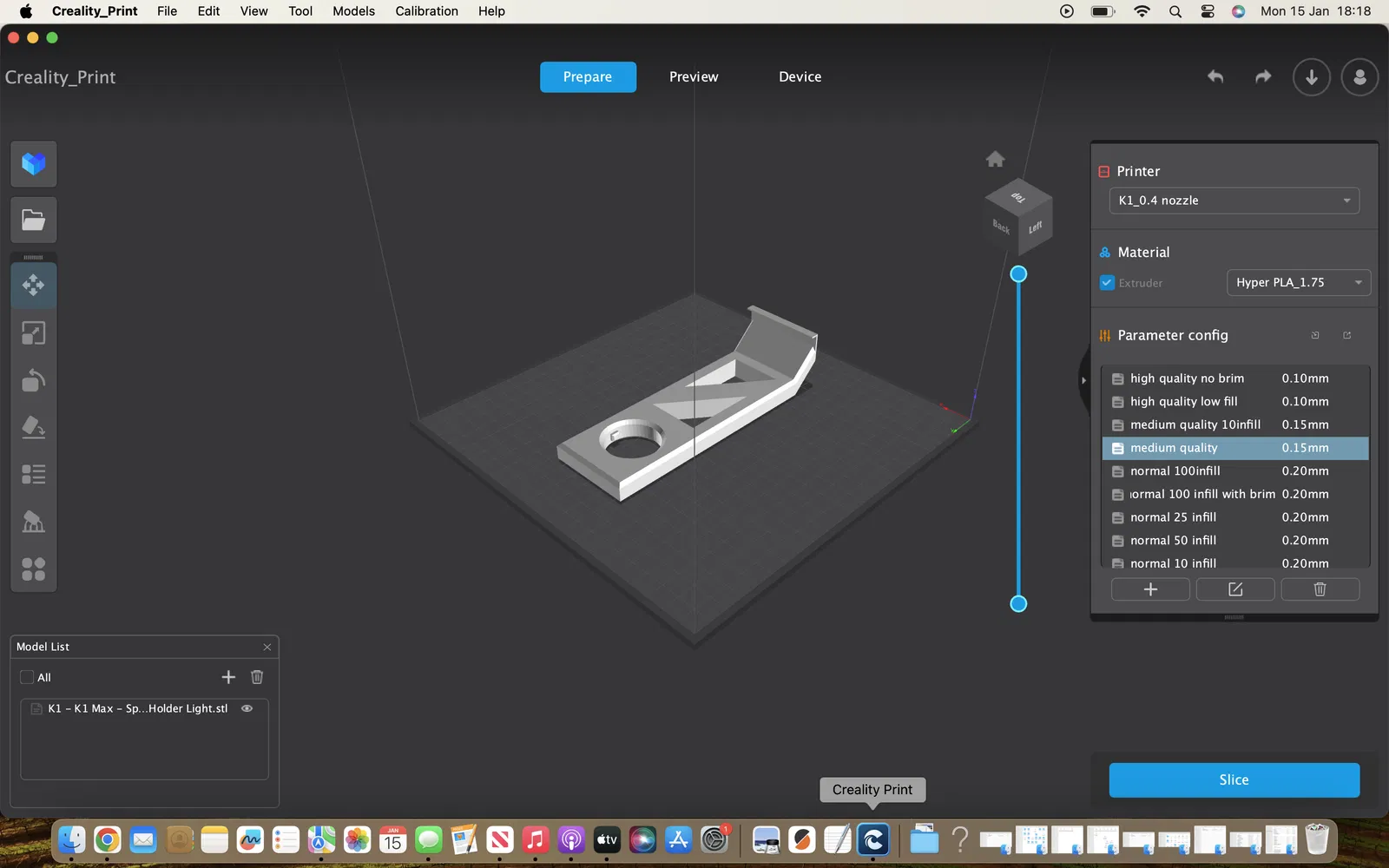Delete the selected parameter profile
Screen dimensions: 1389x868
tap(1320, 589)
